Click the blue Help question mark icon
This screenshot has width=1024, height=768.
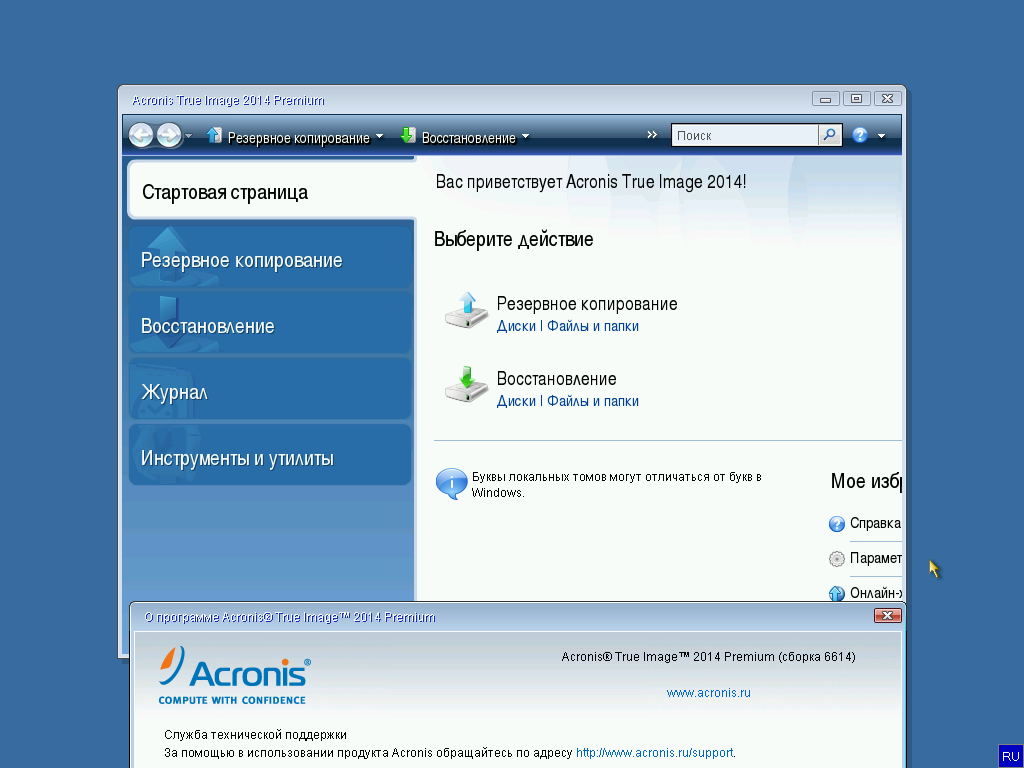click(x=860, y=136)
